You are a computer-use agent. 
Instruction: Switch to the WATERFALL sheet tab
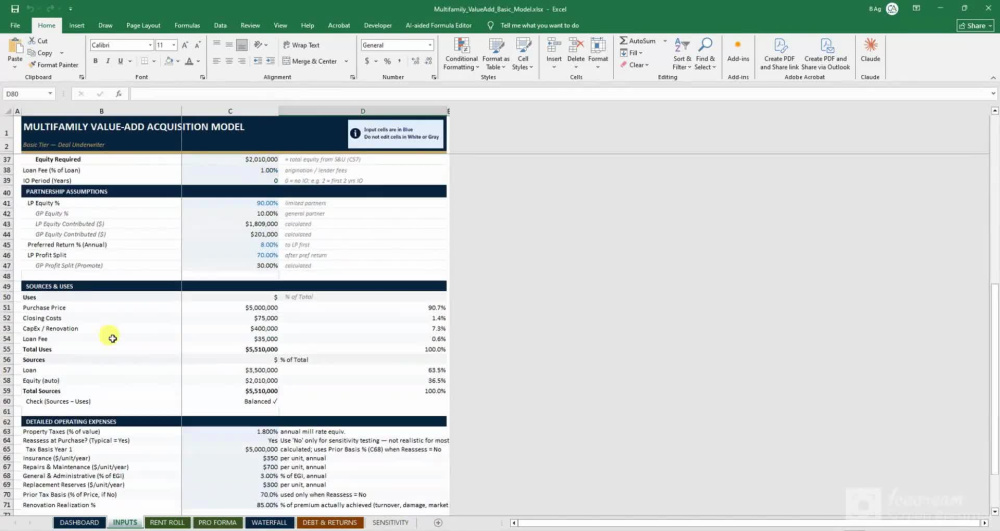pyautogui.click(x=269, y=523)
